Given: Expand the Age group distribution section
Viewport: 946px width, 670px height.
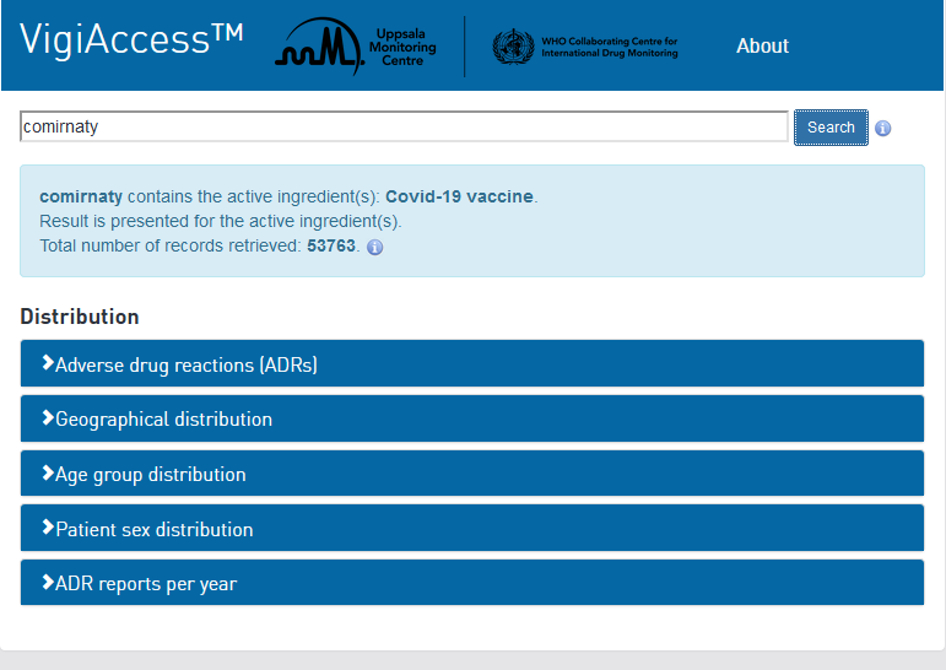Looking at the screenshot, I should pyautogui.click(x=150, y=474).
